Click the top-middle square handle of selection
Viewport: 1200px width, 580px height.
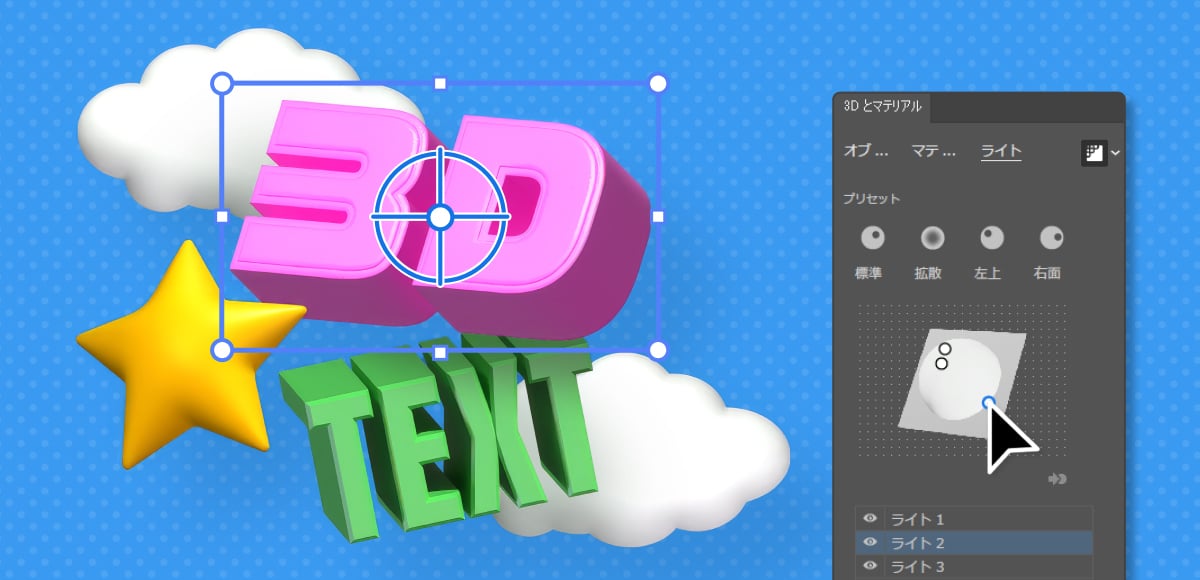coord(440,84)
